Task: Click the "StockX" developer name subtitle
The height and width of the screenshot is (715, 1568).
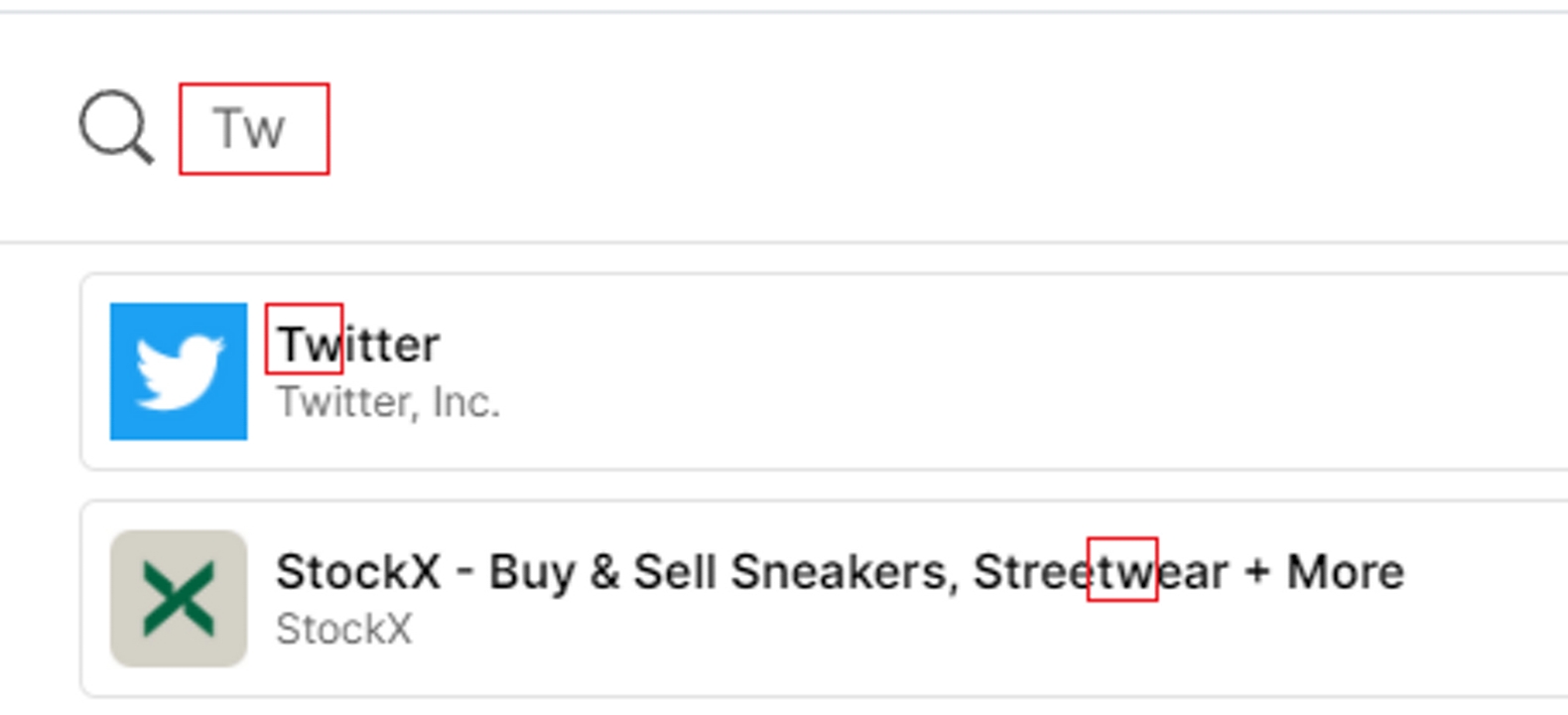Action: [343, 629]
